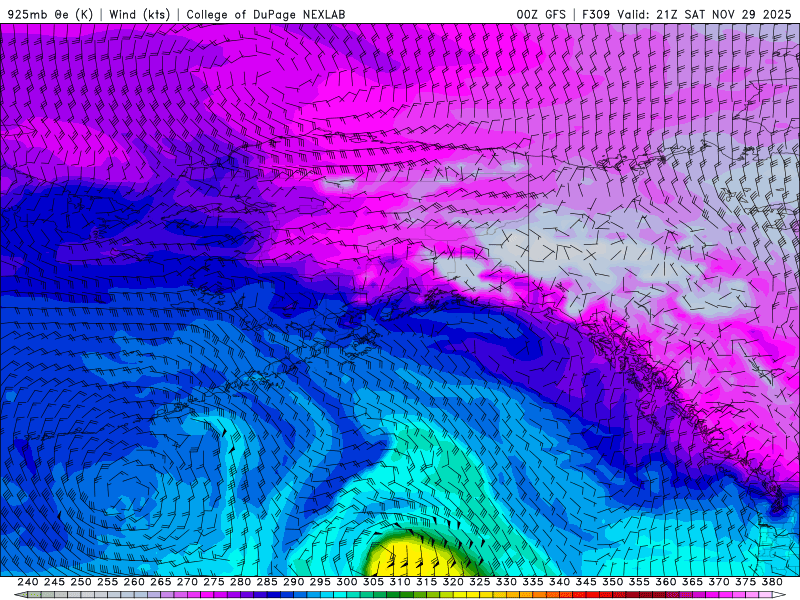Click the 275 legend number
The height and width of the screenshot is (600, 800).
(x=214, y=582)
